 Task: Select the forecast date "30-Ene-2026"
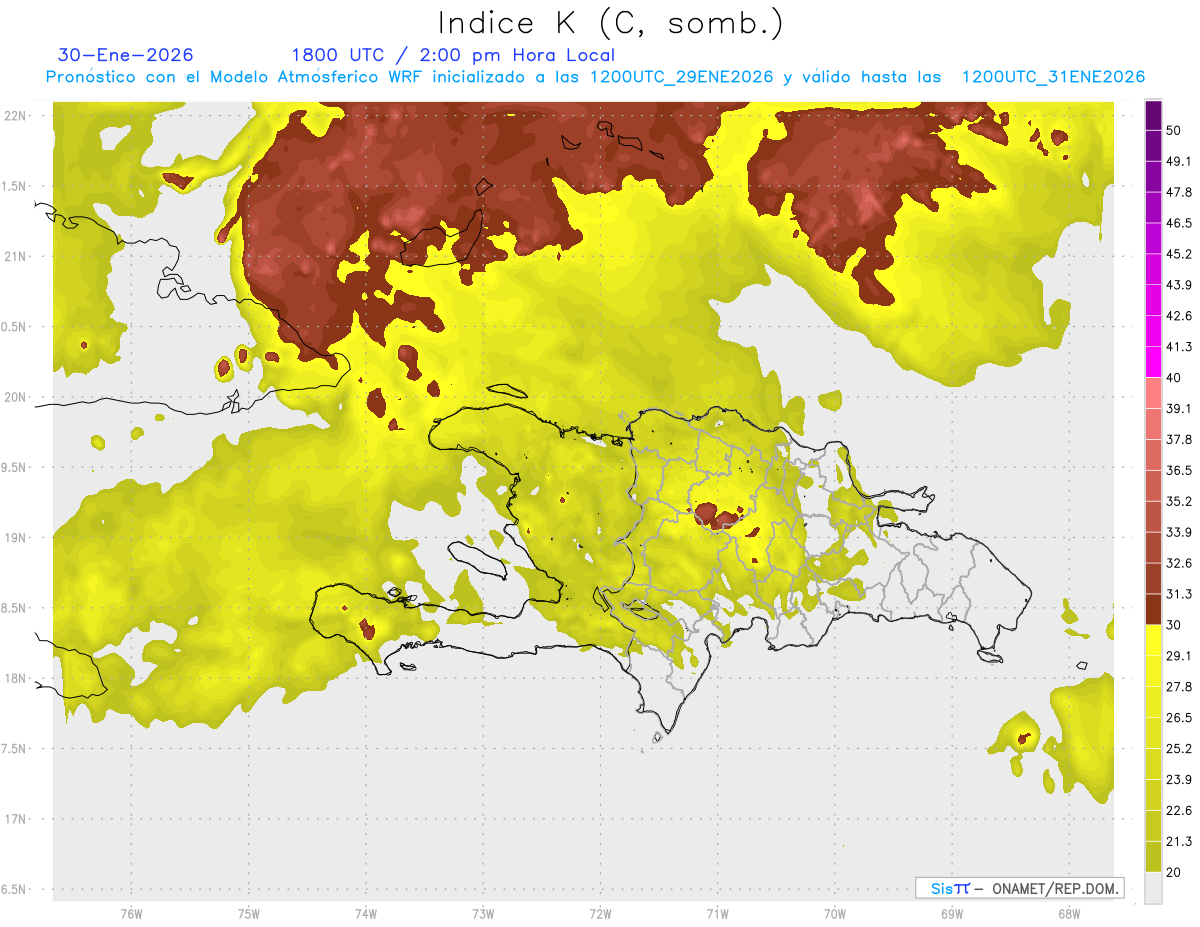125,55
